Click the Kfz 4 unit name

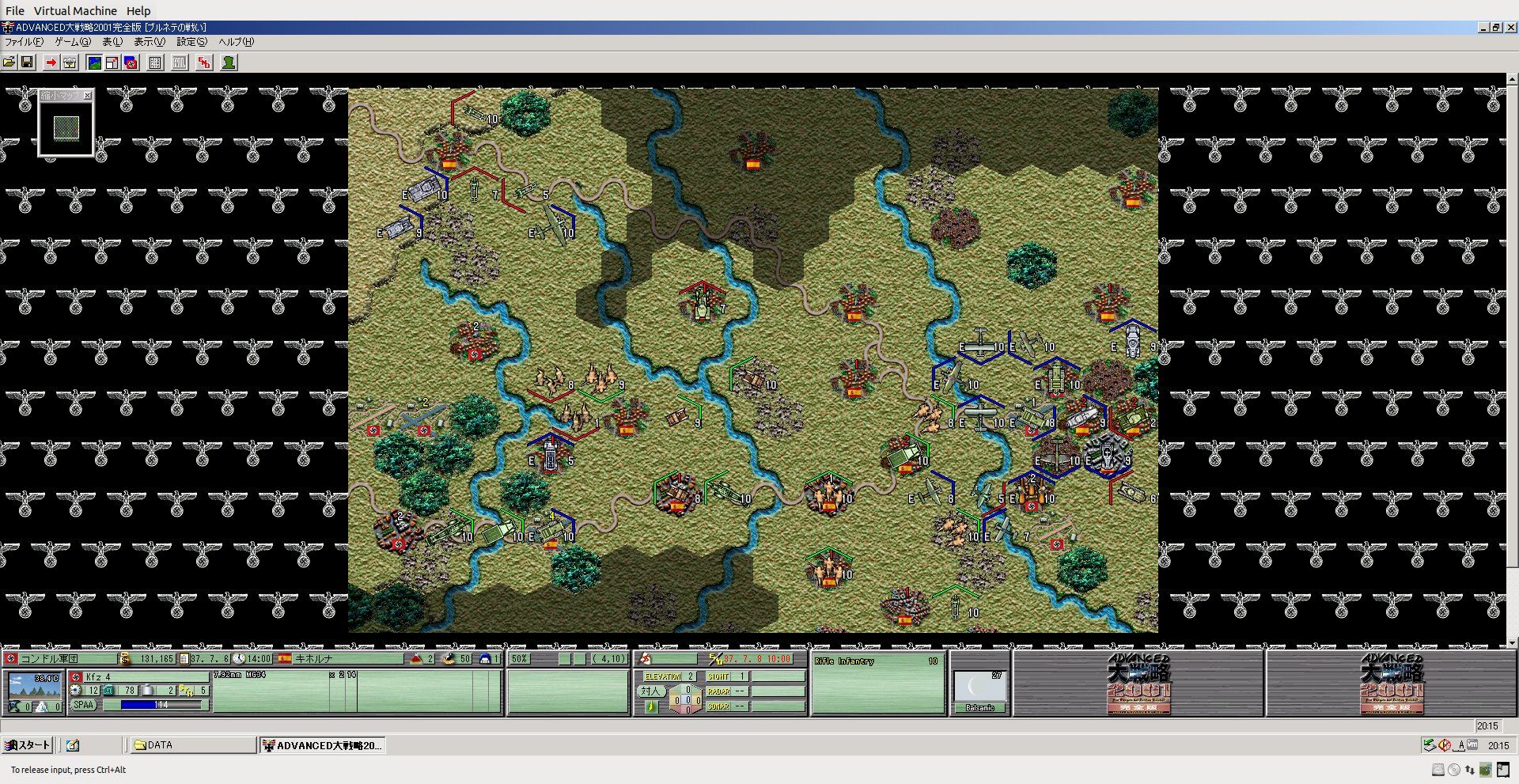[x=98, y=677]
